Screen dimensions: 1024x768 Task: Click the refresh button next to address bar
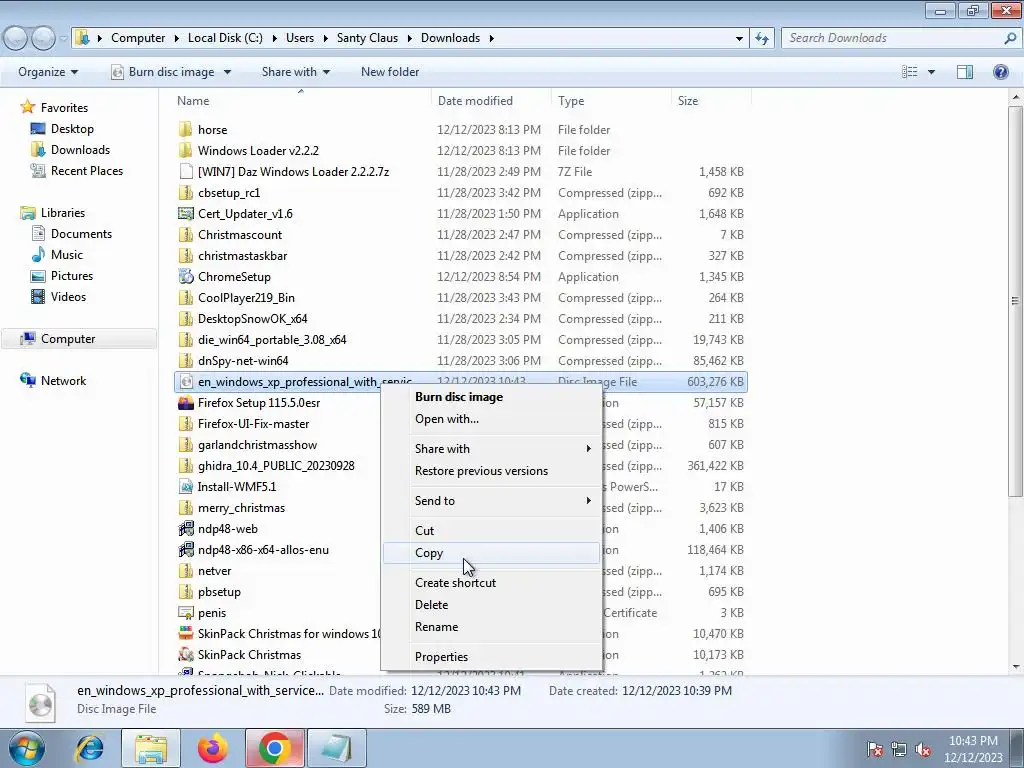coord(761,38)
